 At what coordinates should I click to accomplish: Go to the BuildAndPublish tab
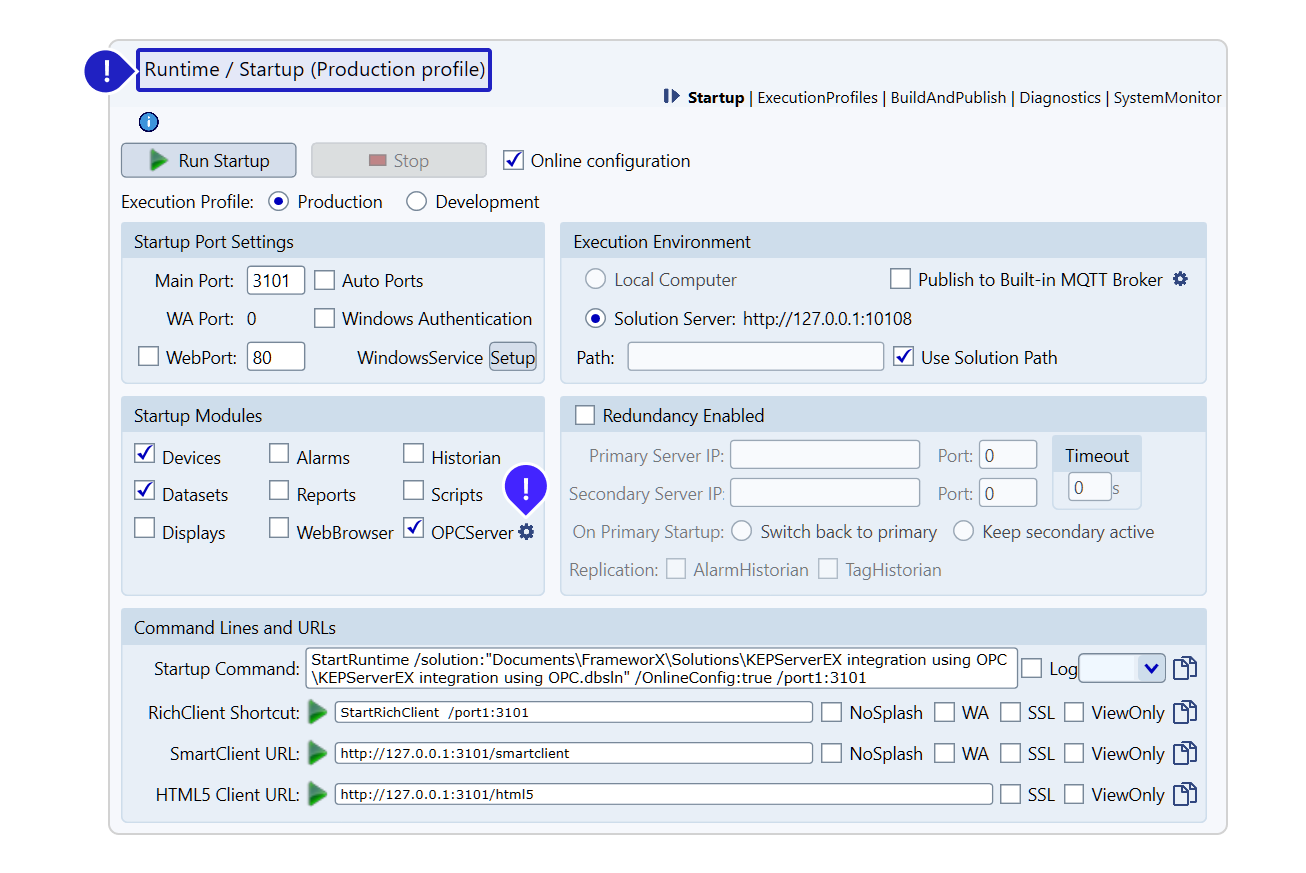pos(949,98)
